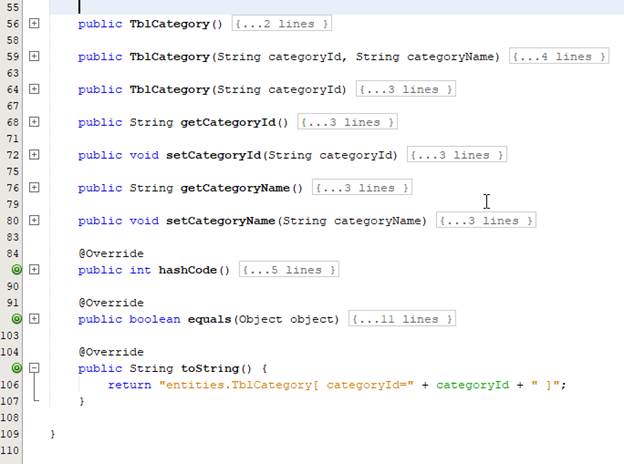624x464 pixels.
Task: Expand fold for TblCategory(String categoryId, String categoryName)
Action: coord(34,56)
